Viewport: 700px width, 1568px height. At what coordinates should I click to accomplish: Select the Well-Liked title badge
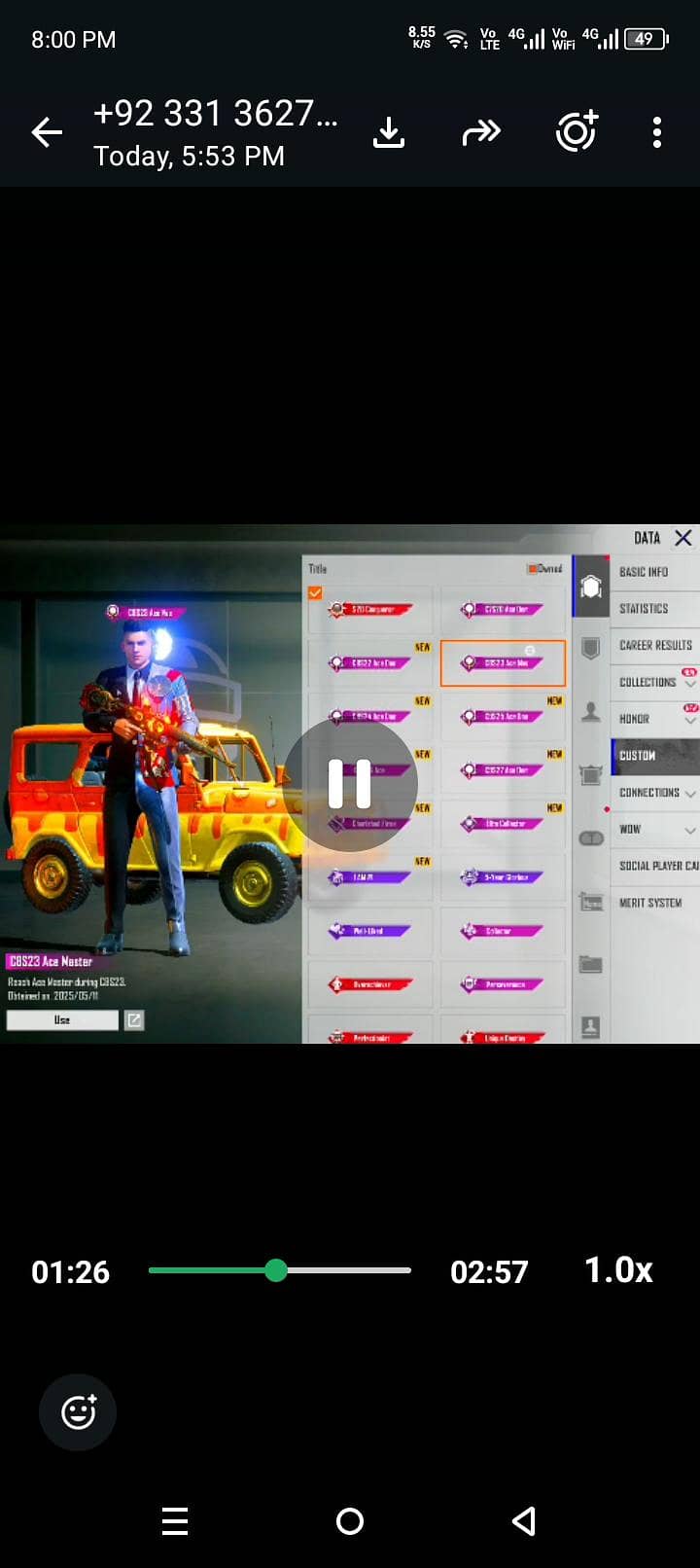pyautogui.click(x=369, y=931)
